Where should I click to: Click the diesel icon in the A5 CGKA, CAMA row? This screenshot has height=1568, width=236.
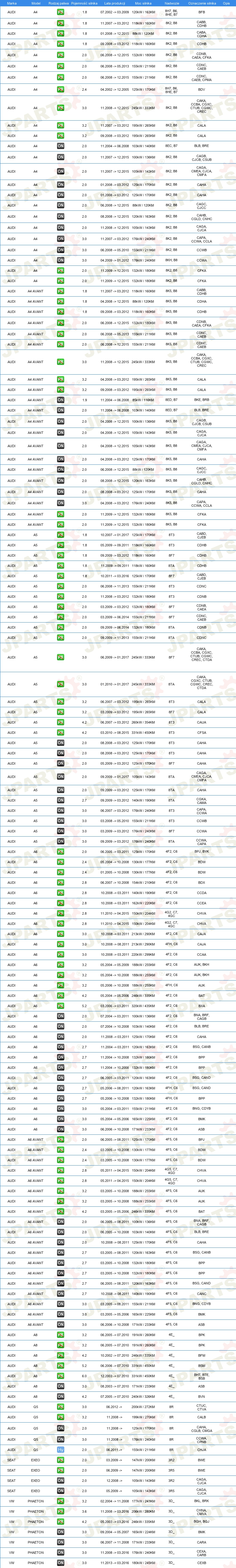(60, 800)
